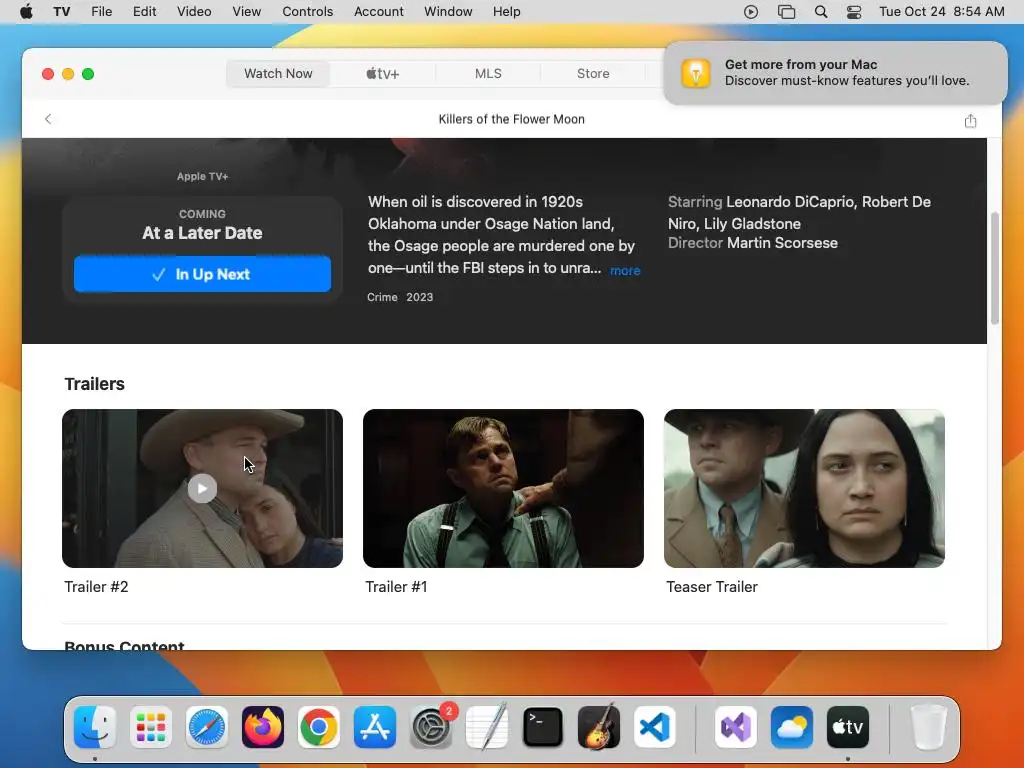
Task: Click Leonardo DiCaprio in the Starring list
Action: tap(790, 202)
